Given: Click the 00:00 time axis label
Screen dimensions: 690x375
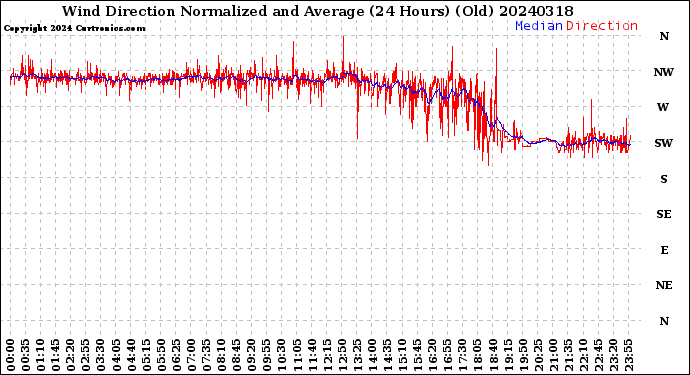Looking at the screenshot, I should click(x=11, y=355).
